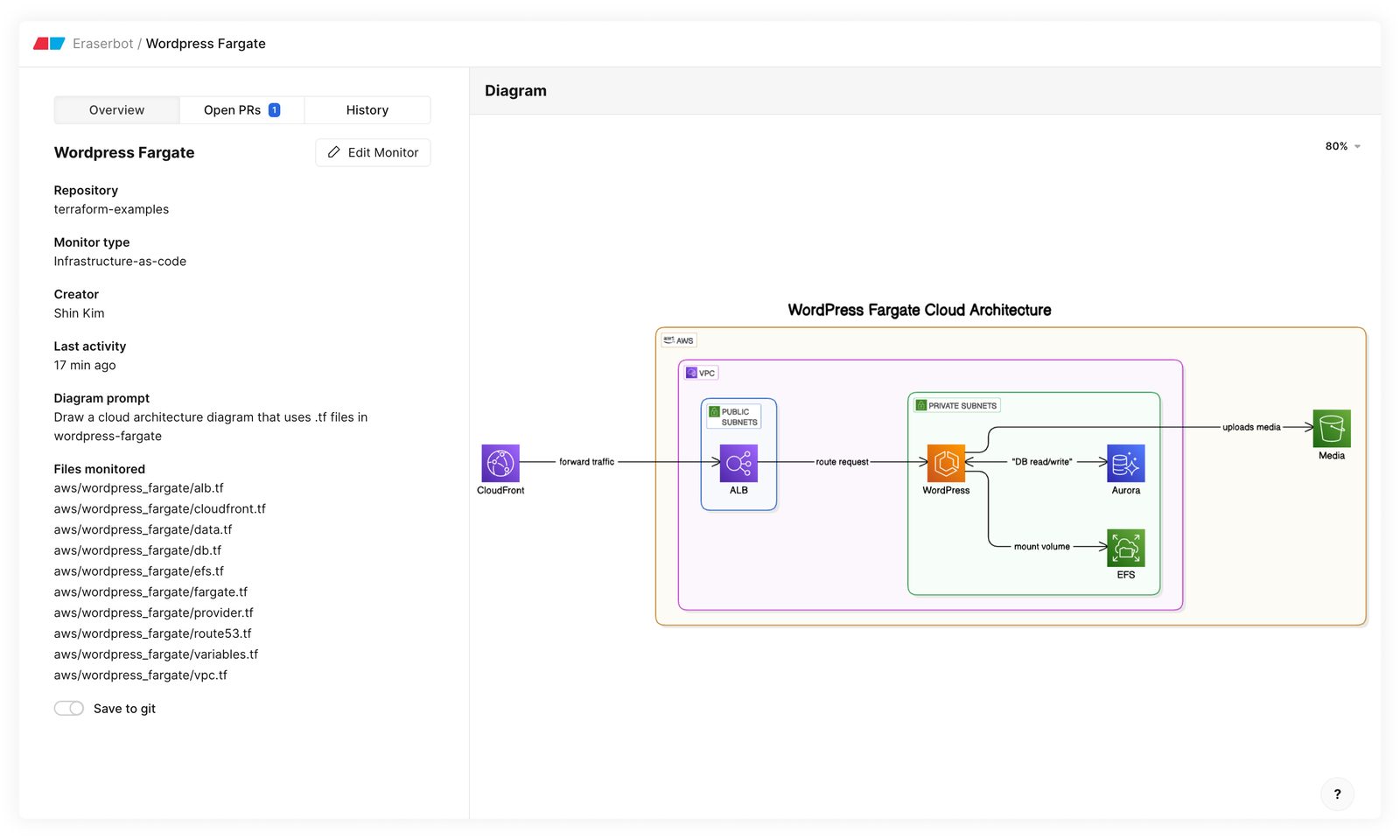
Task: Click the Public Subnets label icon
Action: 714,411
